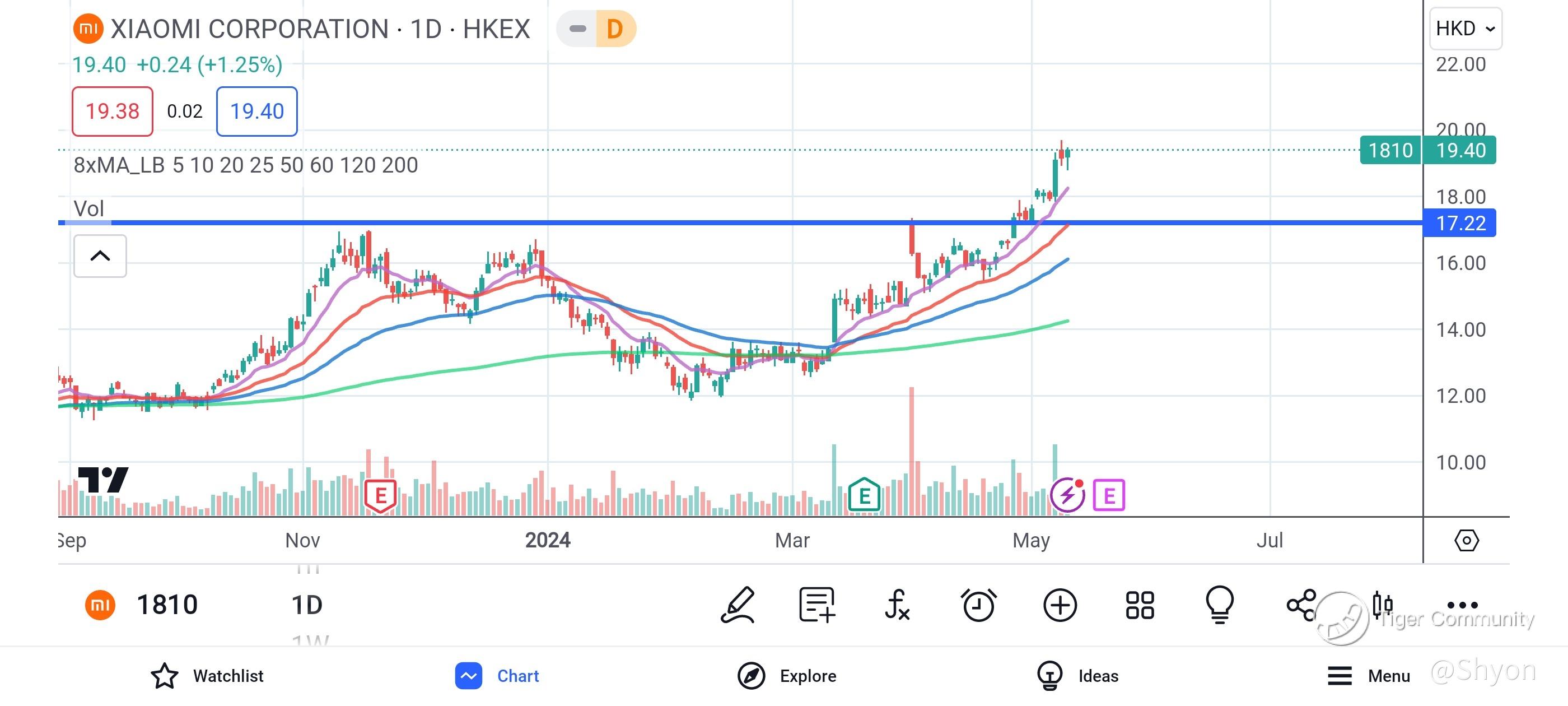Select the drawing pencil tool
Viewport: 1568px width, 706px height.
click(738, 605)
